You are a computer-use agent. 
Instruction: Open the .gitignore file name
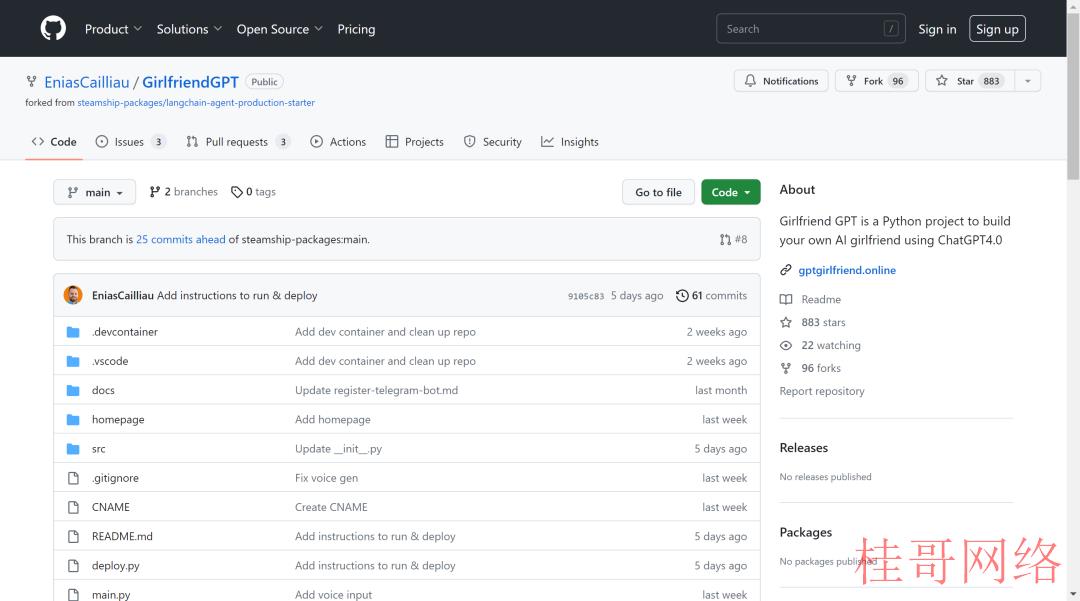pyautogui.click(x=115, y=478)
